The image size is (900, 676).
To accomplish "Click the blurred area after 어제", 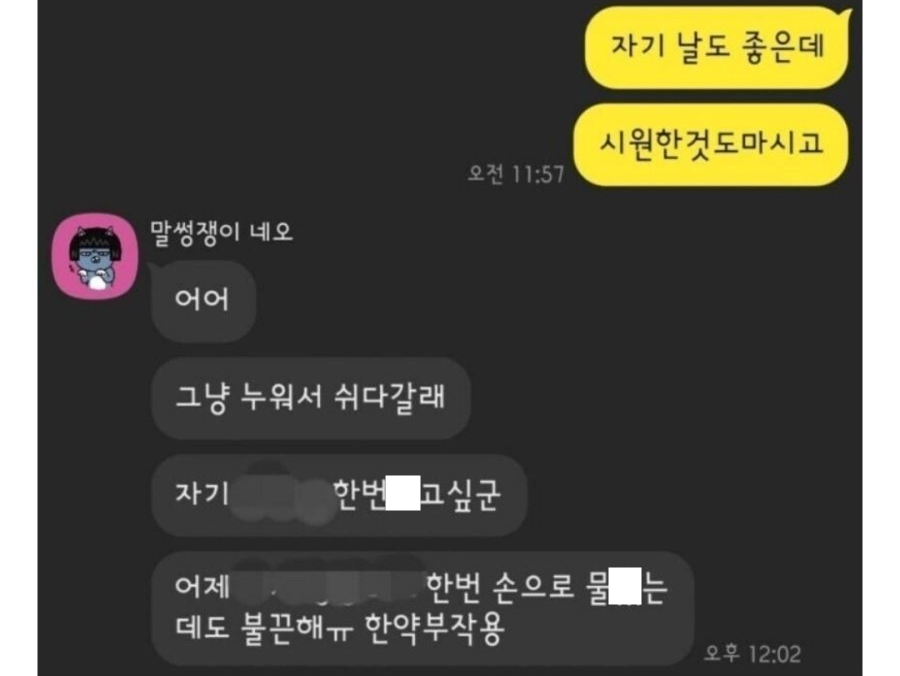I will click(x=328, y=585).
